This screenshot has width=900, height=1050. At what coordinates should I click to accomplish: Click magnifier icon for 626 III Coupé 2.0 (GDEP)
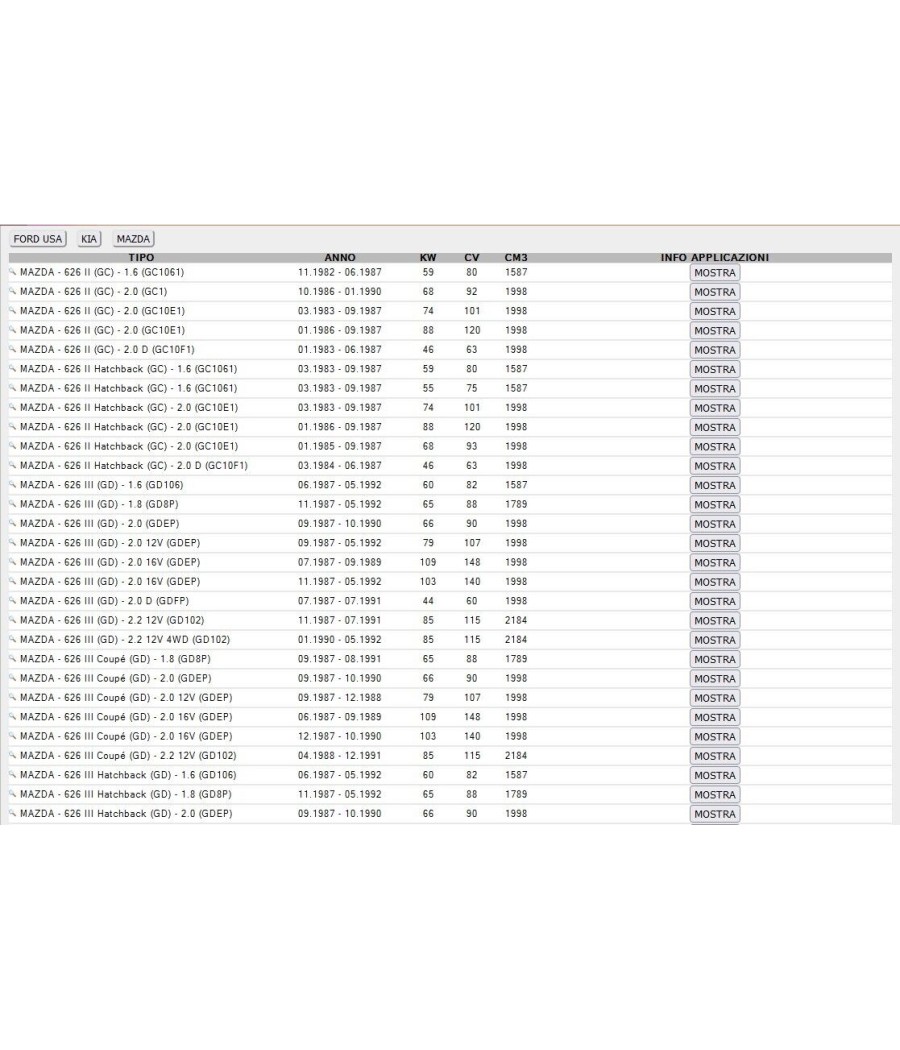tap(13, 678)
